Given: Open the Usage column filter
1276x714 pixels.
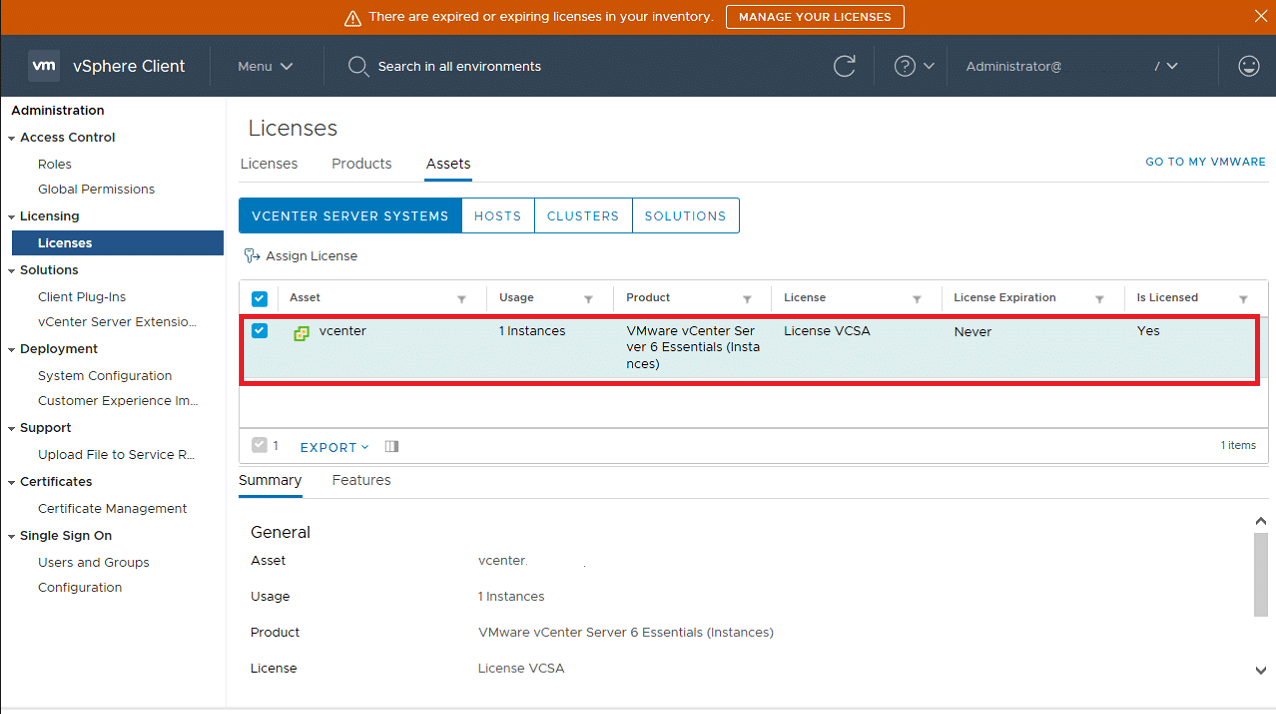Looking at the screenshot, I should (588, 299).
